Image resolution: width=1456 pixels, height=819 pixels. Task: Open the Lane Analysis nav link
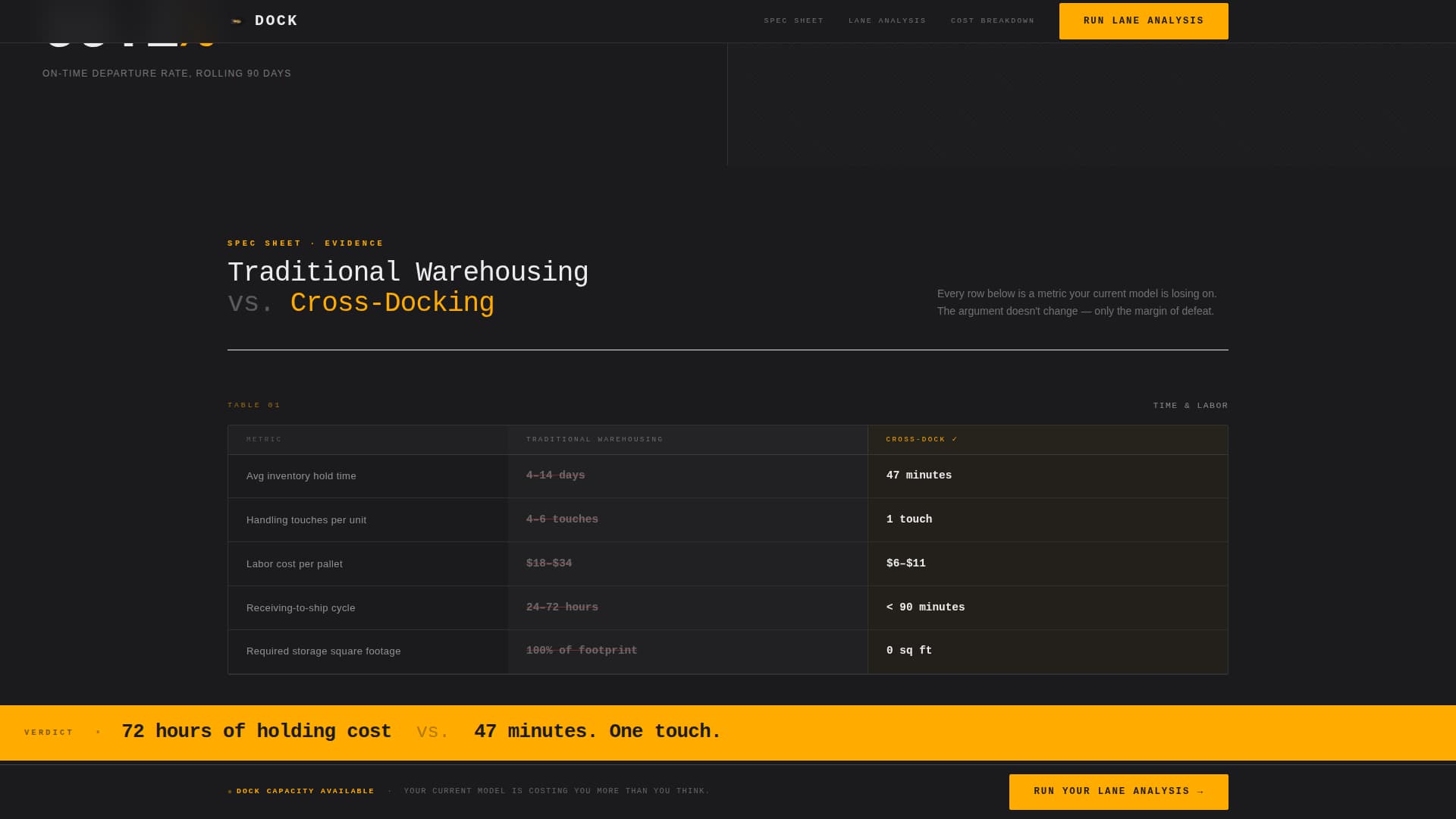[x=886, y=21]
